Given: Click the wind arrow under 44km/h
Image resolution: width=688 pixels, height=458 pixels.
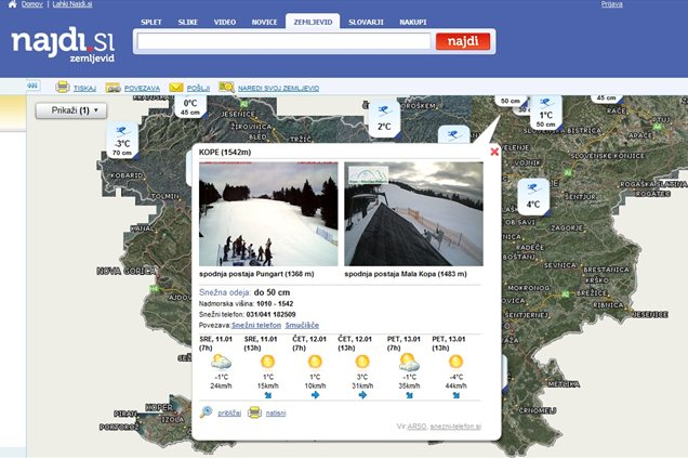Looking at the screenshot, I should [456, 395].
